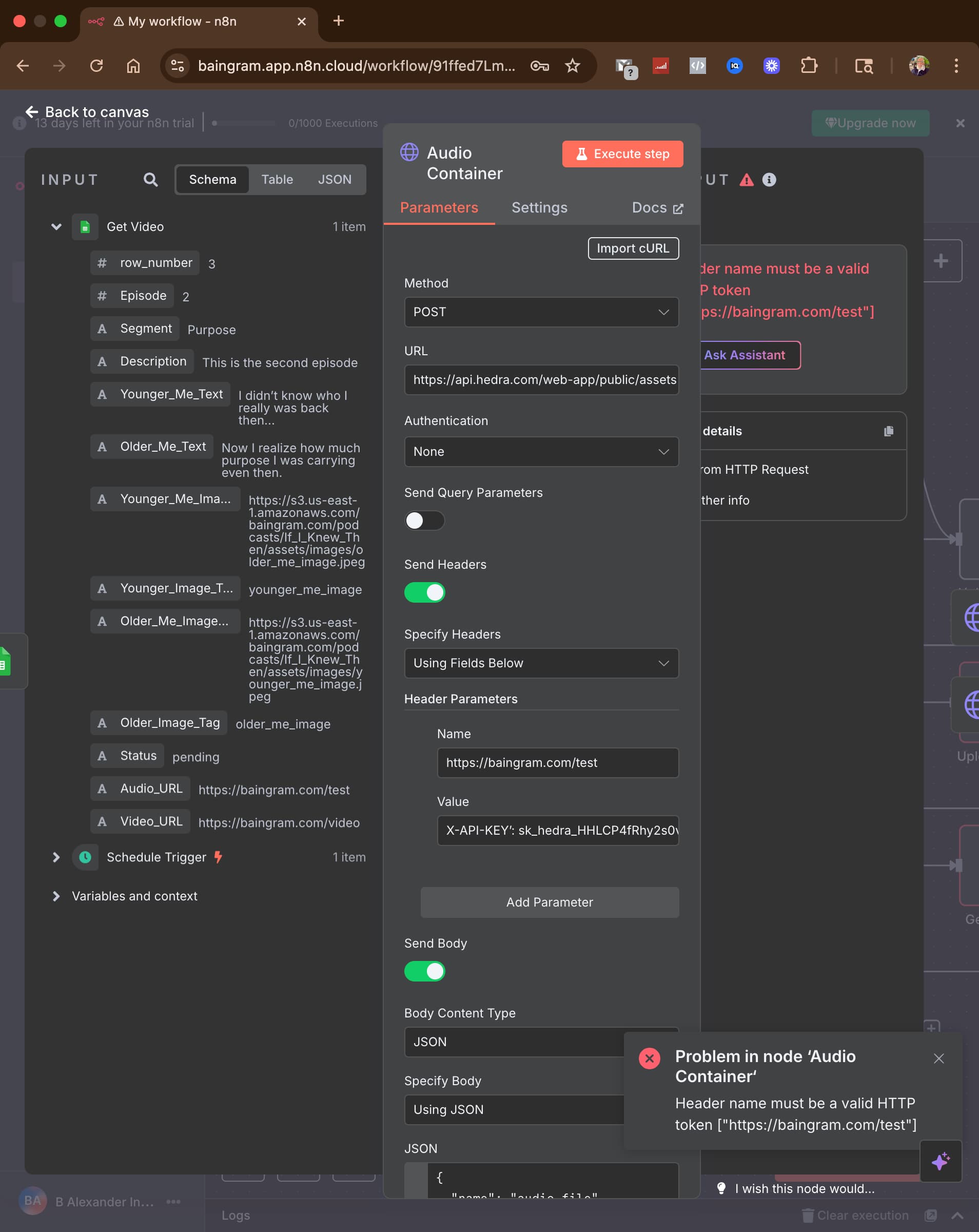Open the Docs link
Image resolution: width=979 pixels, height=1232 pixels.
click(x=657, y=207)
